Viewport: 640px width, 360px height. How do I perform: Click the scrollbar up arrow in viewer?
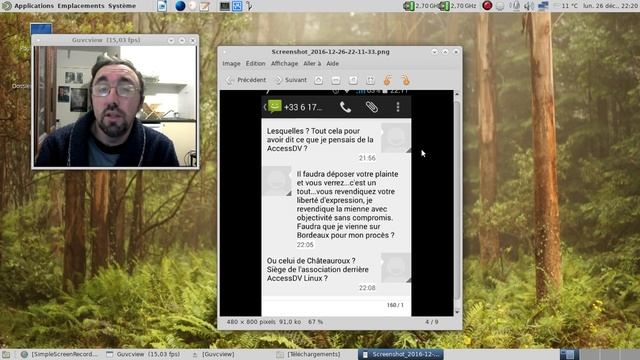click(x=457, y=94)
